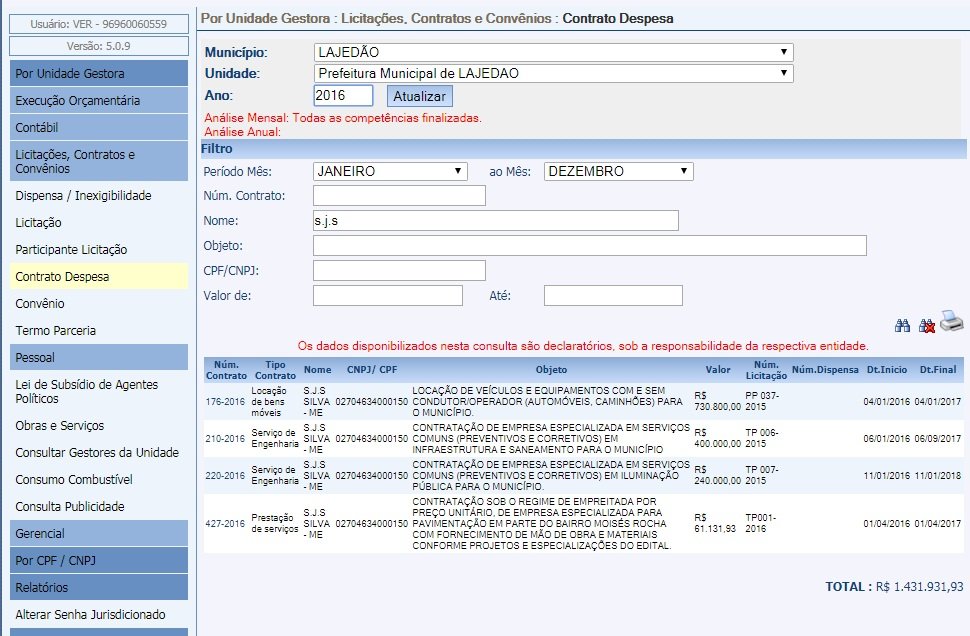
Task: Click the binoculars search icon
Action: pyautogui.click(x=901, y=325)
